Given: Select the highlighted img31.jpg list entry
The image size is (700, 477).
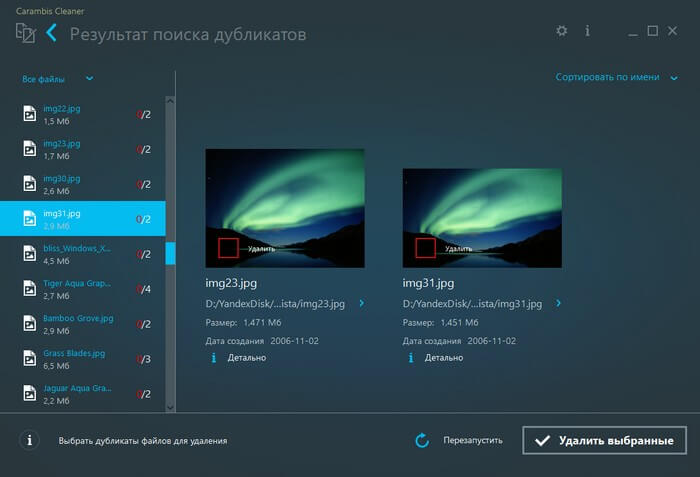Looking at the screenshot, I should (83, 218).
